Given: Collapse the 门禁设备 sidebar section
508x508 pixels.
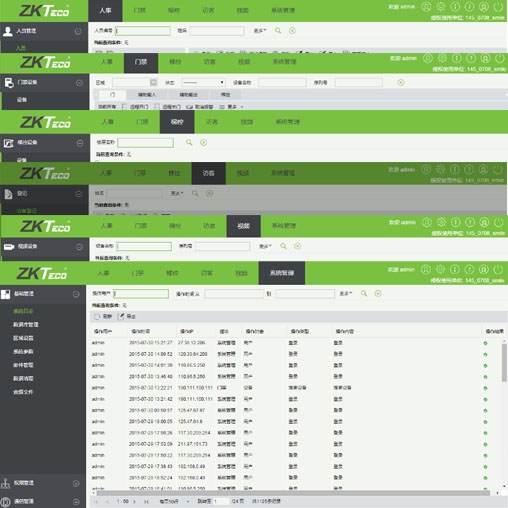Looking at the screenshot, I should [79, 83].
